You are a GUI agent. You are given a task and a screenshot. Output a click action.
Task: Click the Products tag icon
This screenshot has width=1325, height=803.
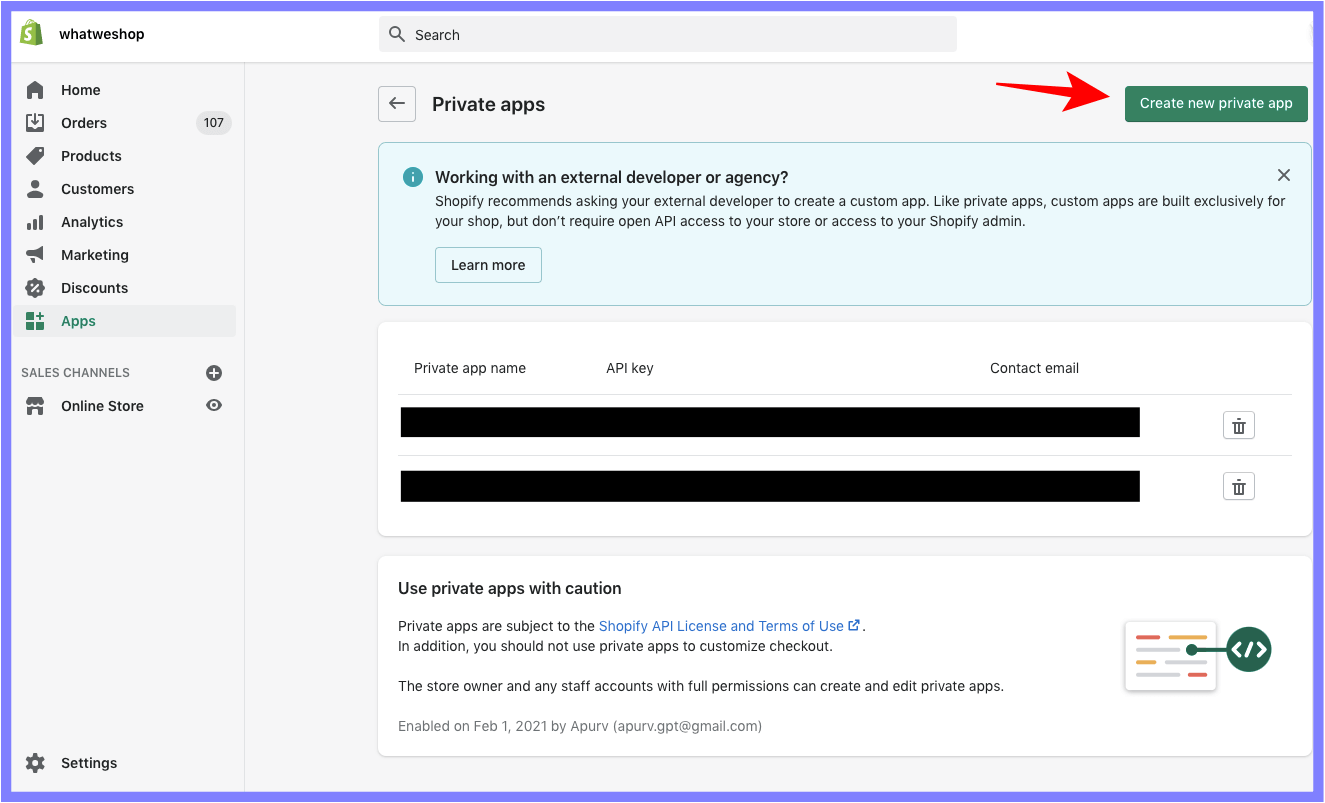tap(35, 156)
